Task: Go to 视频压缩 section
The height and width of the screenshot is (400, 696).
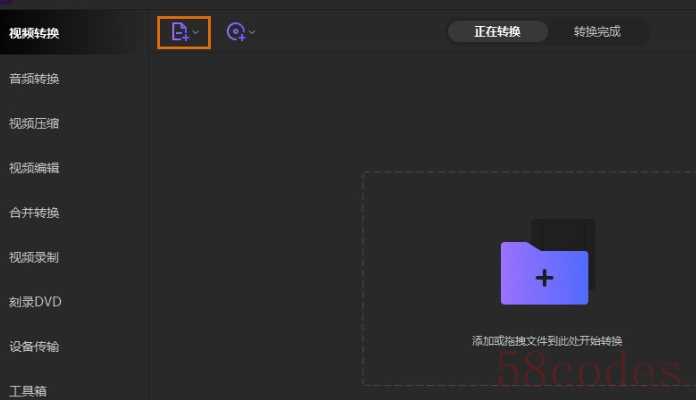Action: [35, 123]
